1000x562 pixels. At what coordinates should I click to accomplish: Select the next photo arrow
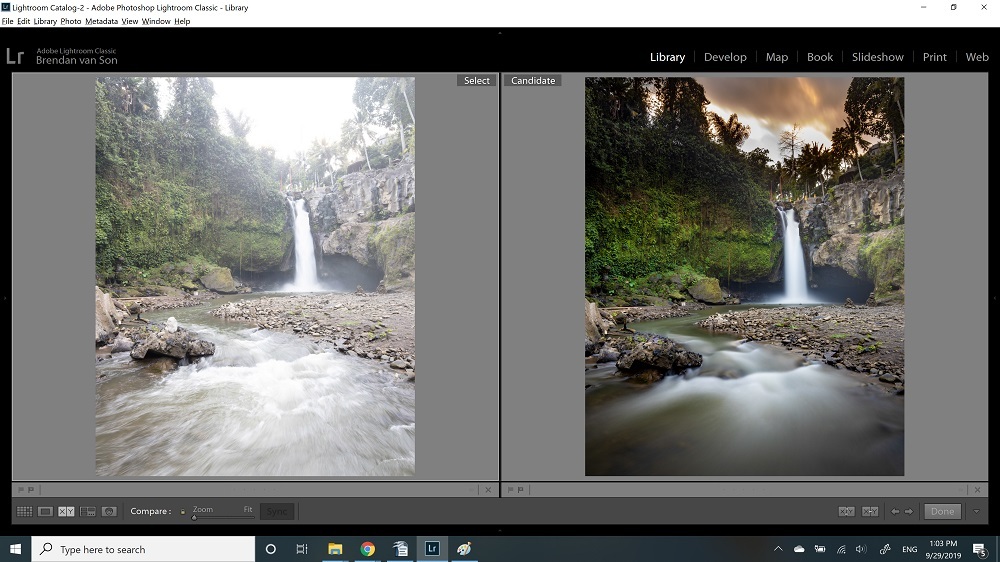tap(909, 511)
